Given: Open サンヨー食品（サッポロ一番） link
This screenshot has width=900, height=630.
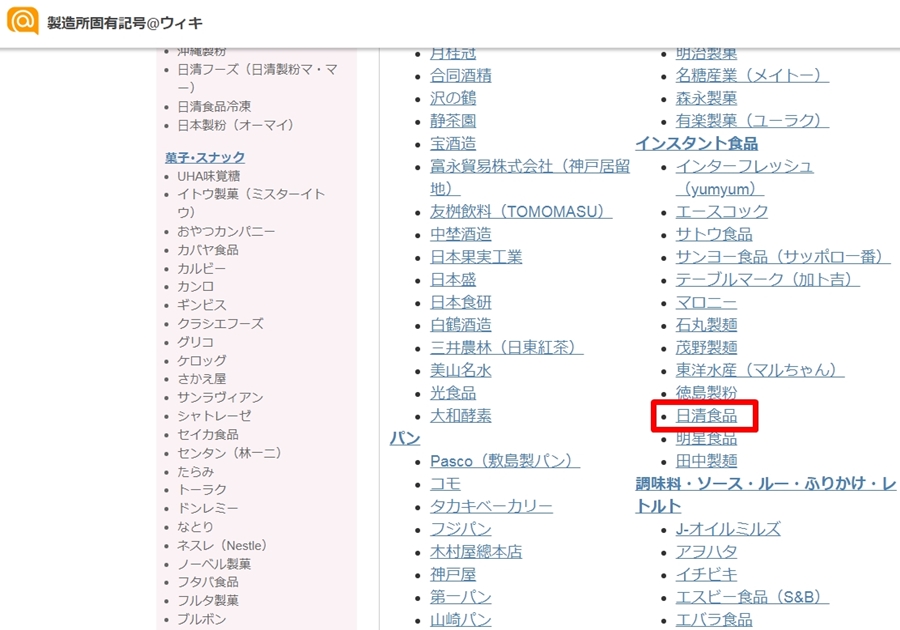Looking at the screenshot, I should pos(783,256).
